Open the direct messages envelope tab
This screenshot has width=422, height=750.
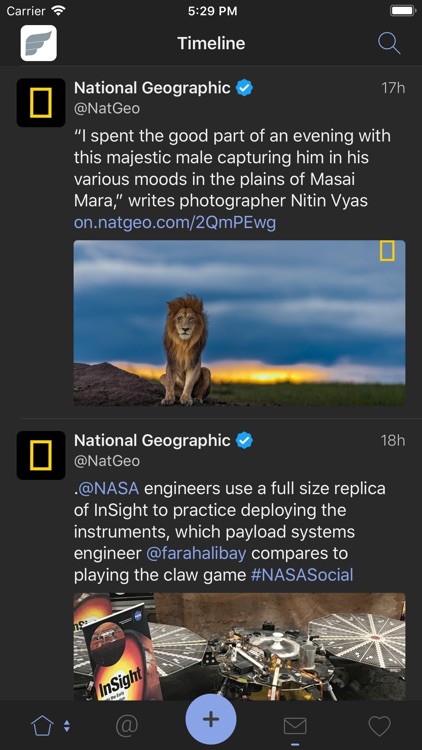(295, 727)
